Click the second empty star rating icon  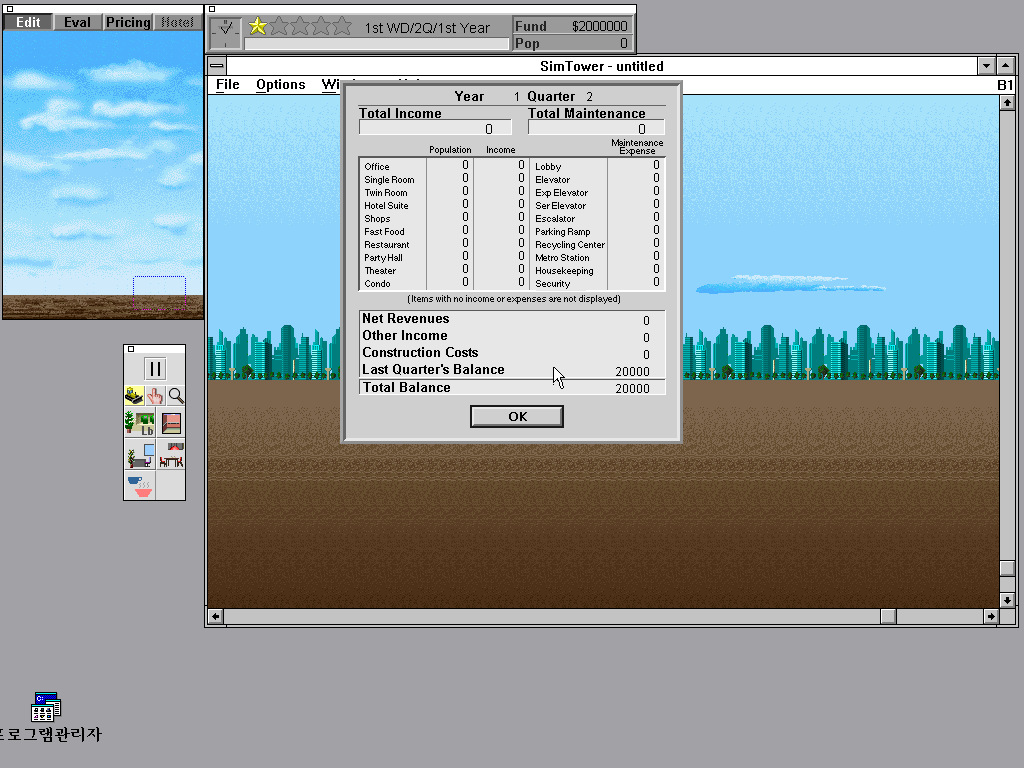coord(280,26)
